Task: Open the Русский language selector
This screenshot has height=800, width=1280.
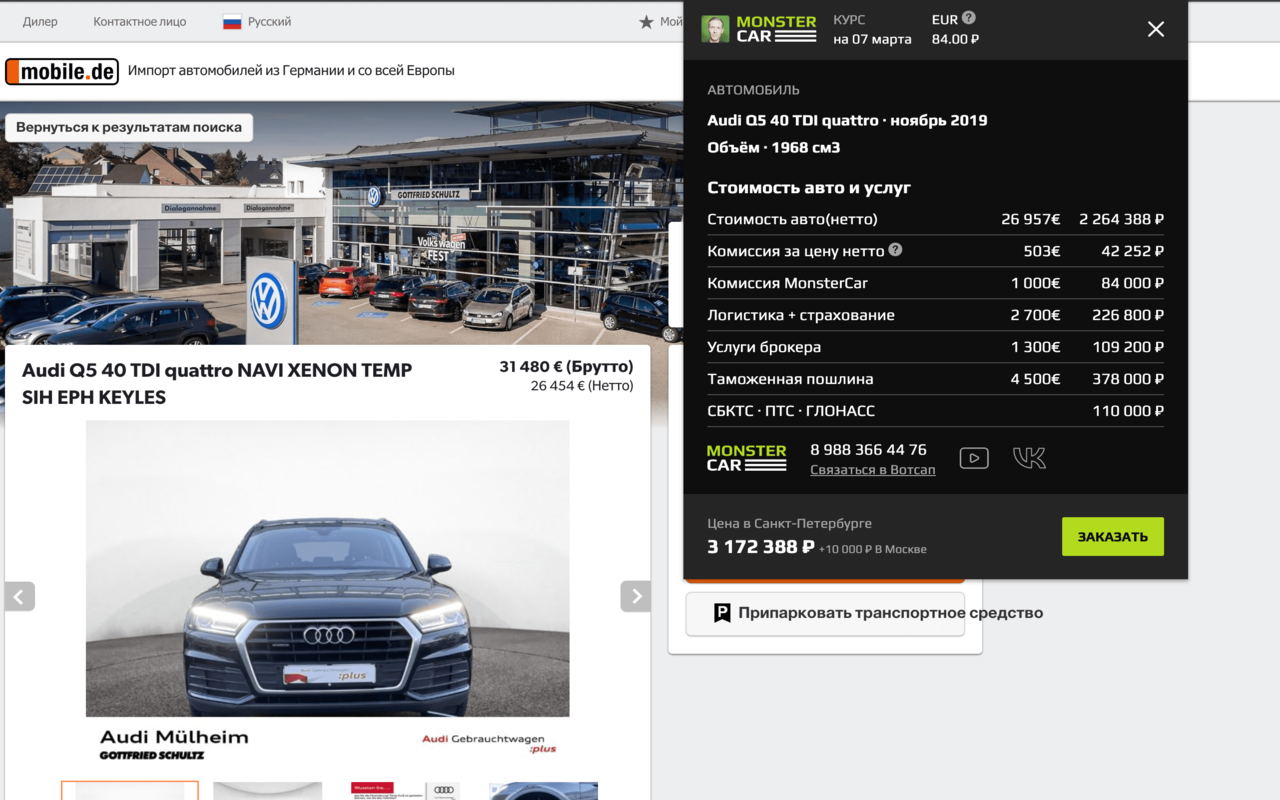Action: [x=257, y=22]
